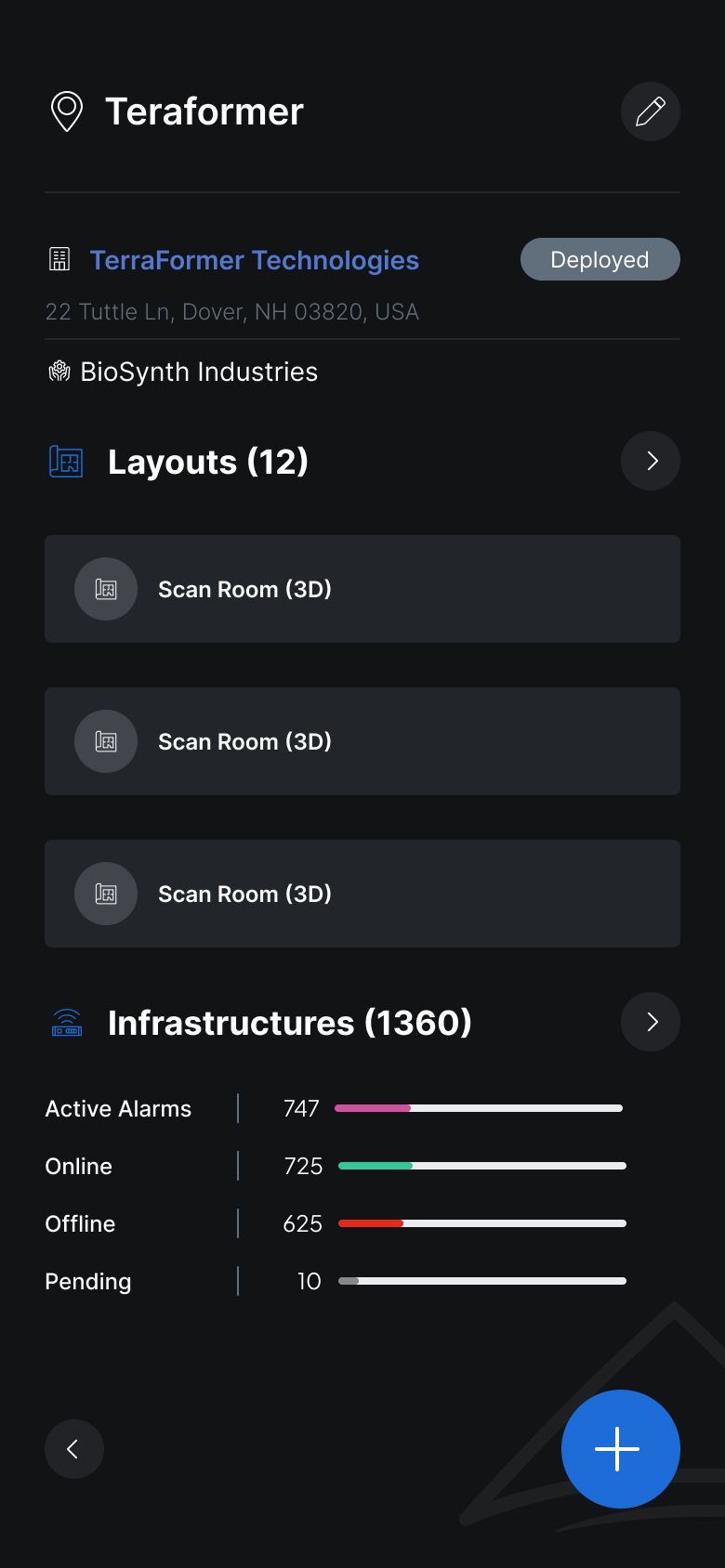Expand Infrastructures with the chevron arrow
This screenshot has width=725, height=1568.
[651, 1022]
